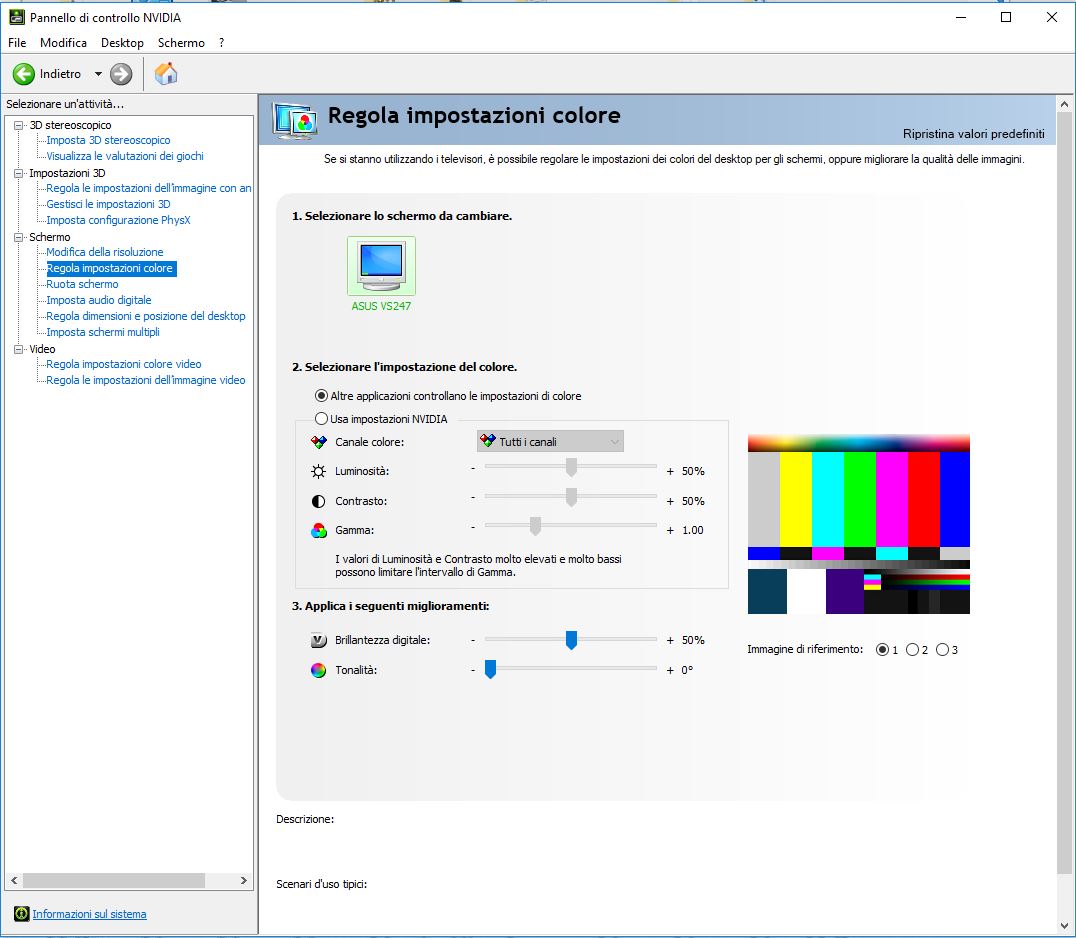
Task: Open 'Gestisci le impostazioni 3D'
Action: 108,204
